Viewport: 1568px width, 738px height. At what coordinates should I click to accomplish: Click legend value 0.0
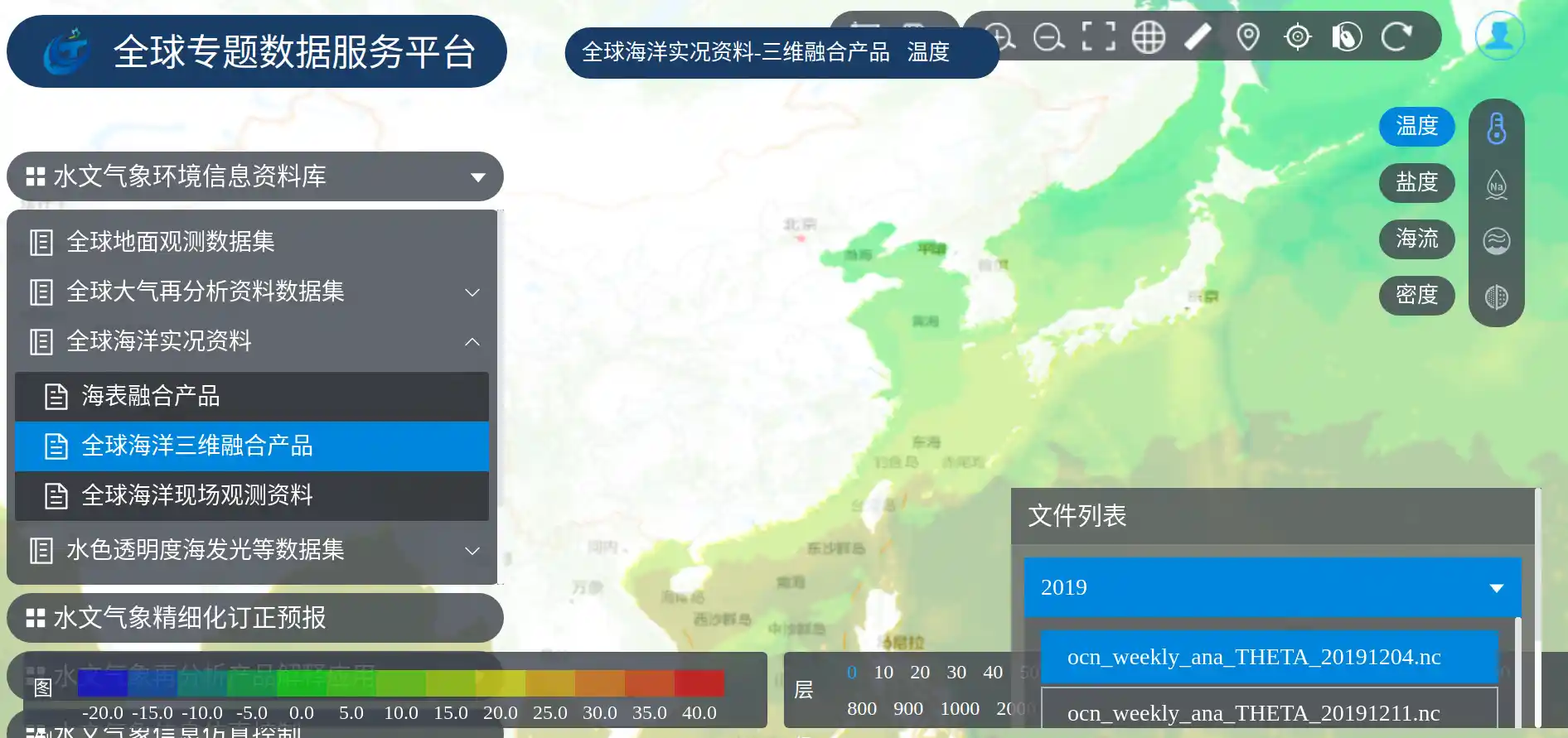pos(302,713)
